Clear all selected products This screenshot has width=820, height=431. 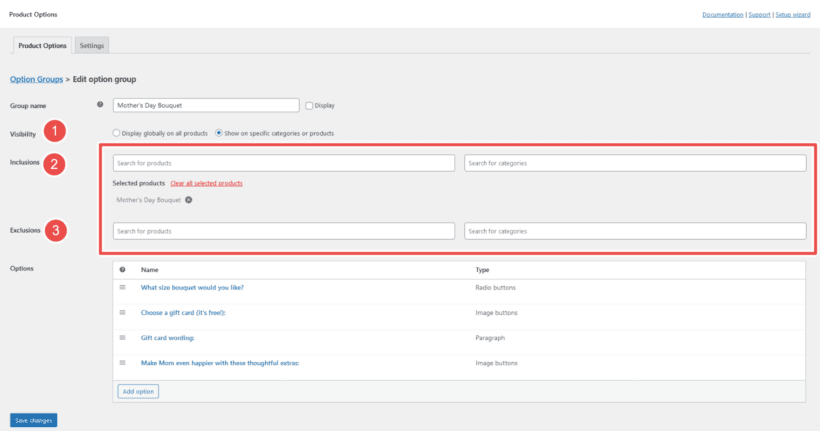(x=206, y=184)
